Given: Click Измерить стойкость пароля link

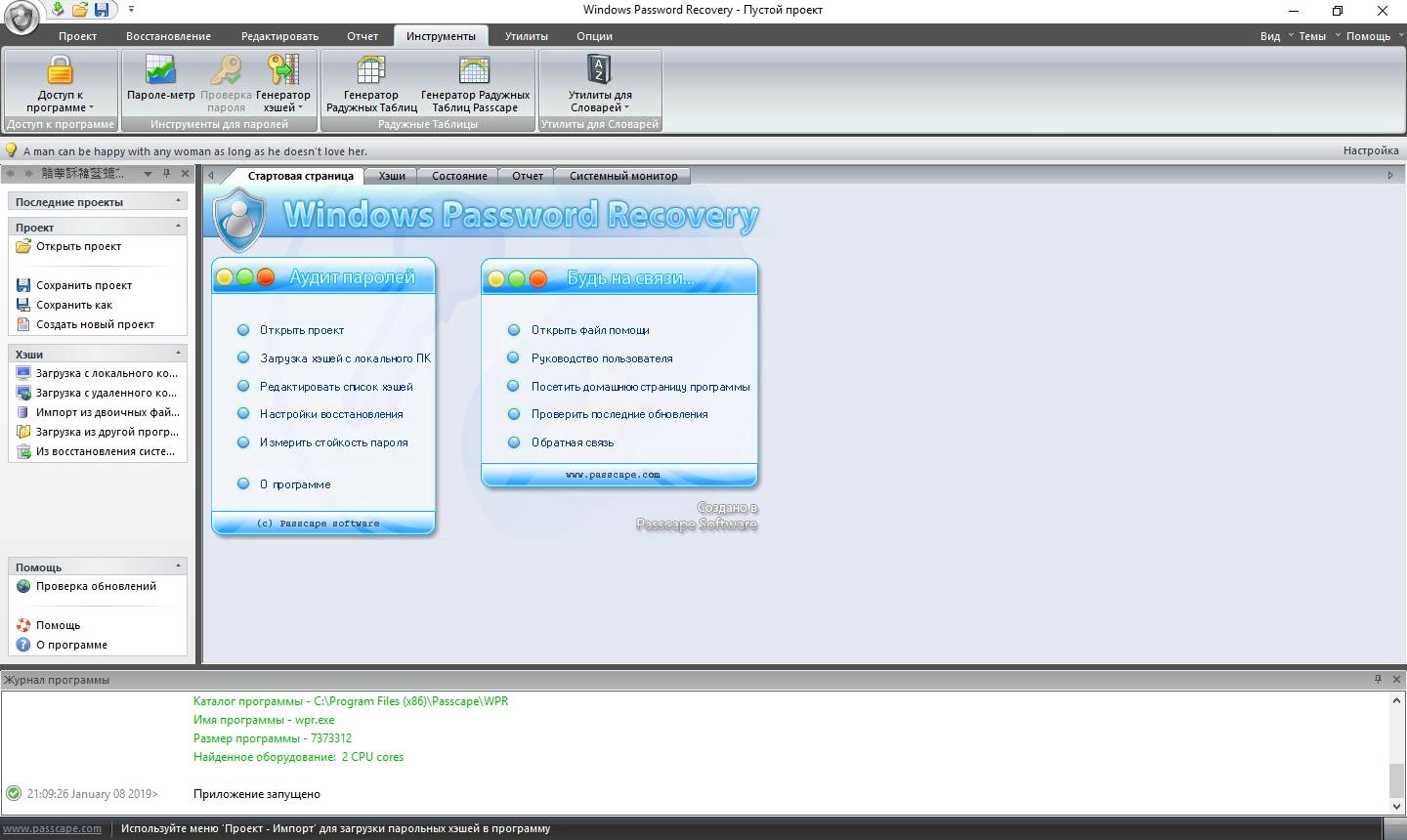Looking at the screenshot, I should [334, 442].
